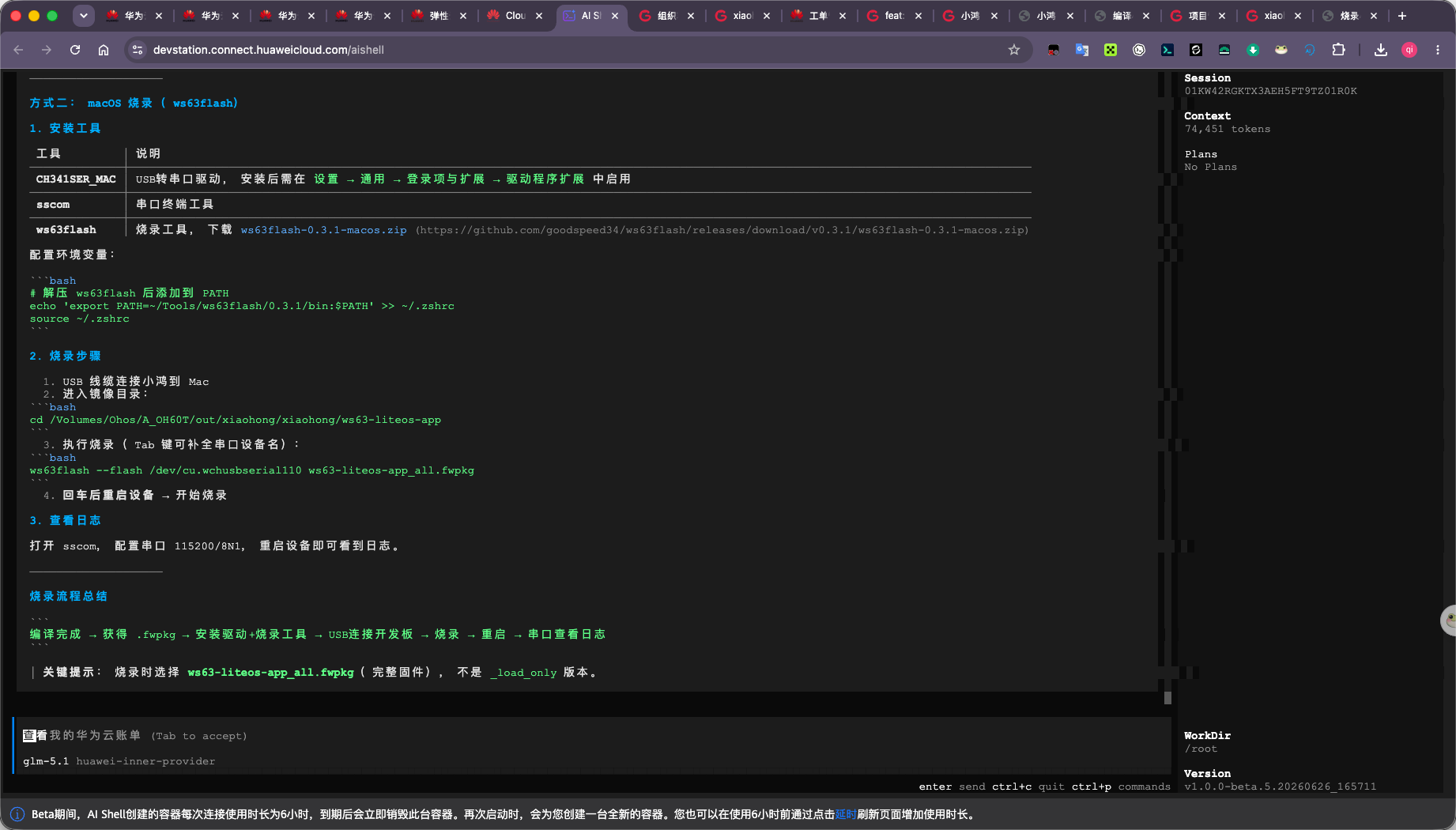Open the Google Translate extension

click(1082, 50)
